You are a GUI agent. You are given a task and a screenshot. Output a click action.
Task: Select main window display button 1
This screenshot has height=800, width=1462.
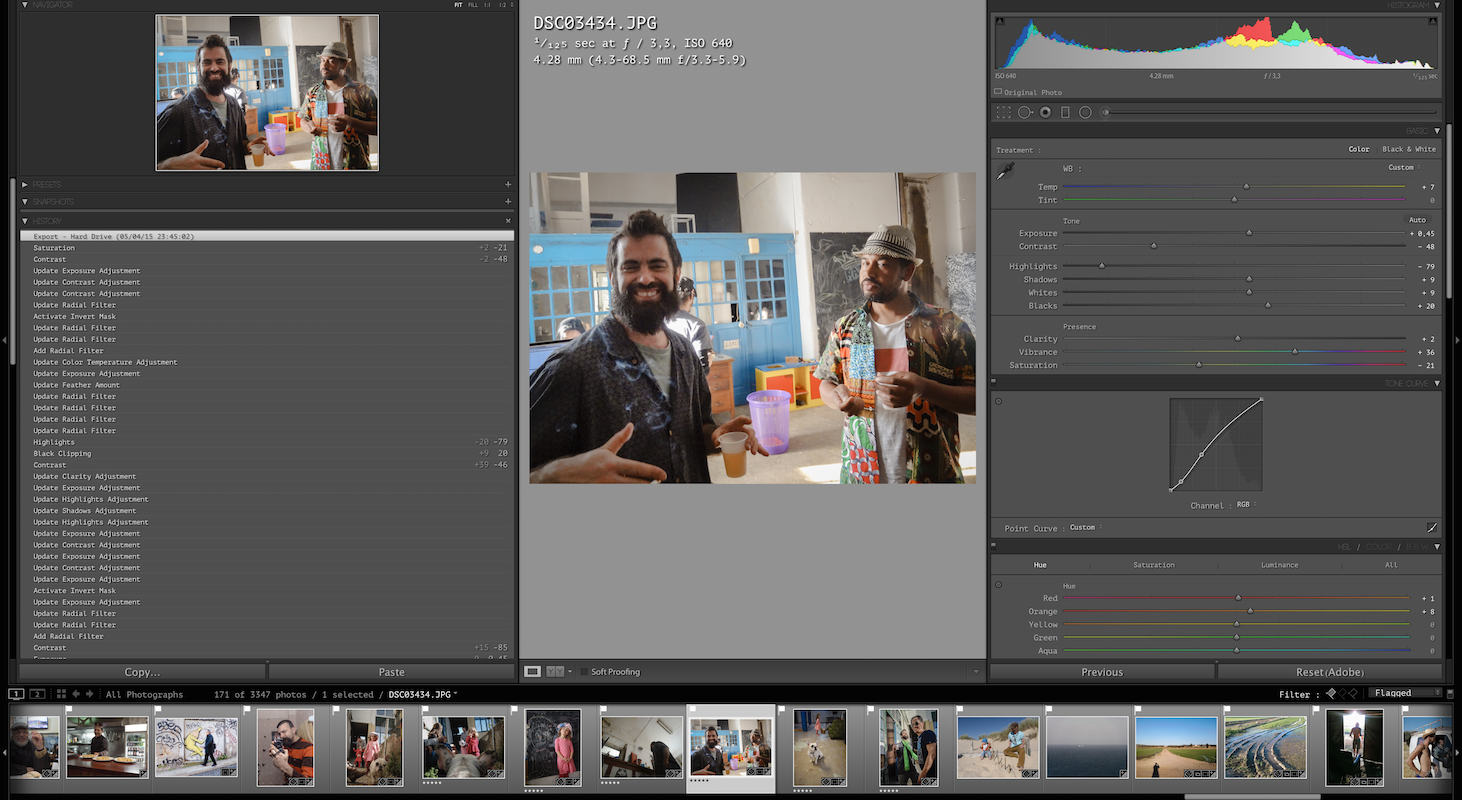coord(16,694)
